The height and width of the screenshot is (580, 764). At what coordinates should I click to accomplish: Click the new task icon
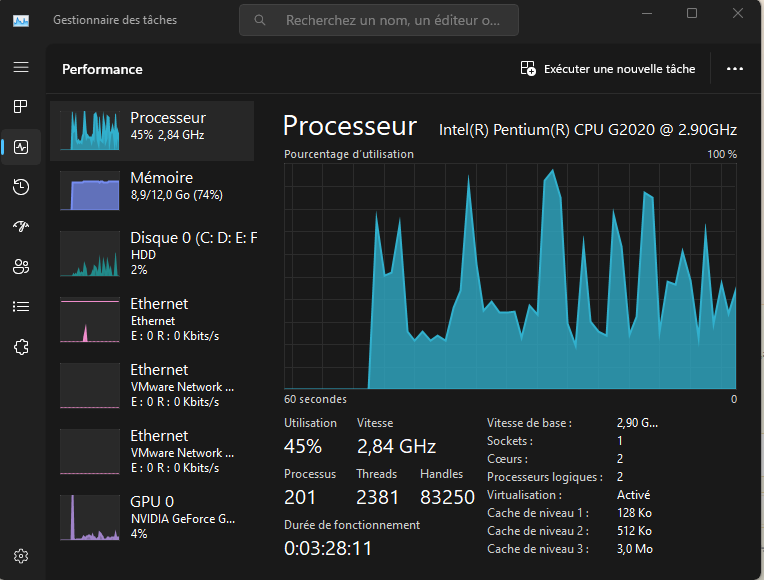coord(528,69)
